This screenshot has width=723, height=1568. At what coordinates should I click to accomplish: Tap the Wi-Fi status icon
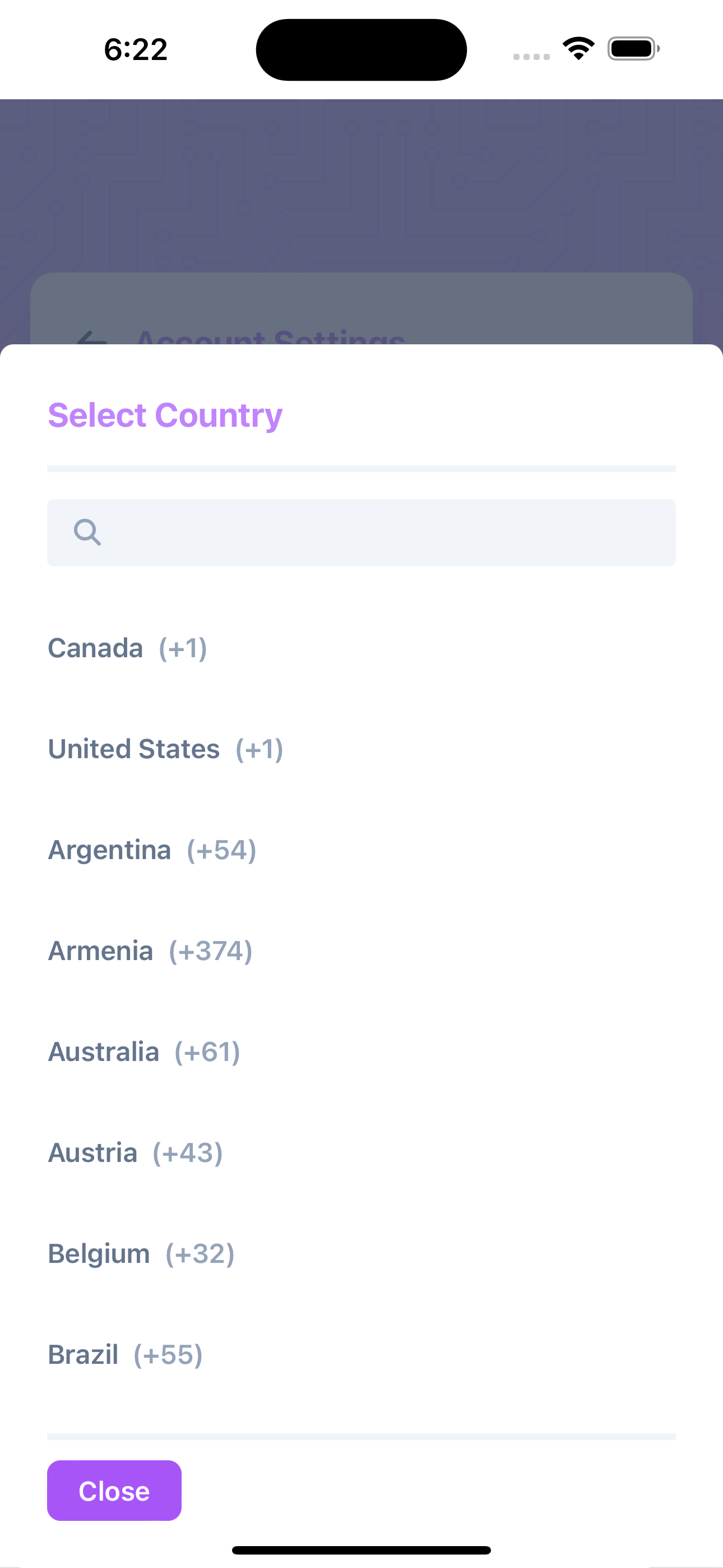578,49
